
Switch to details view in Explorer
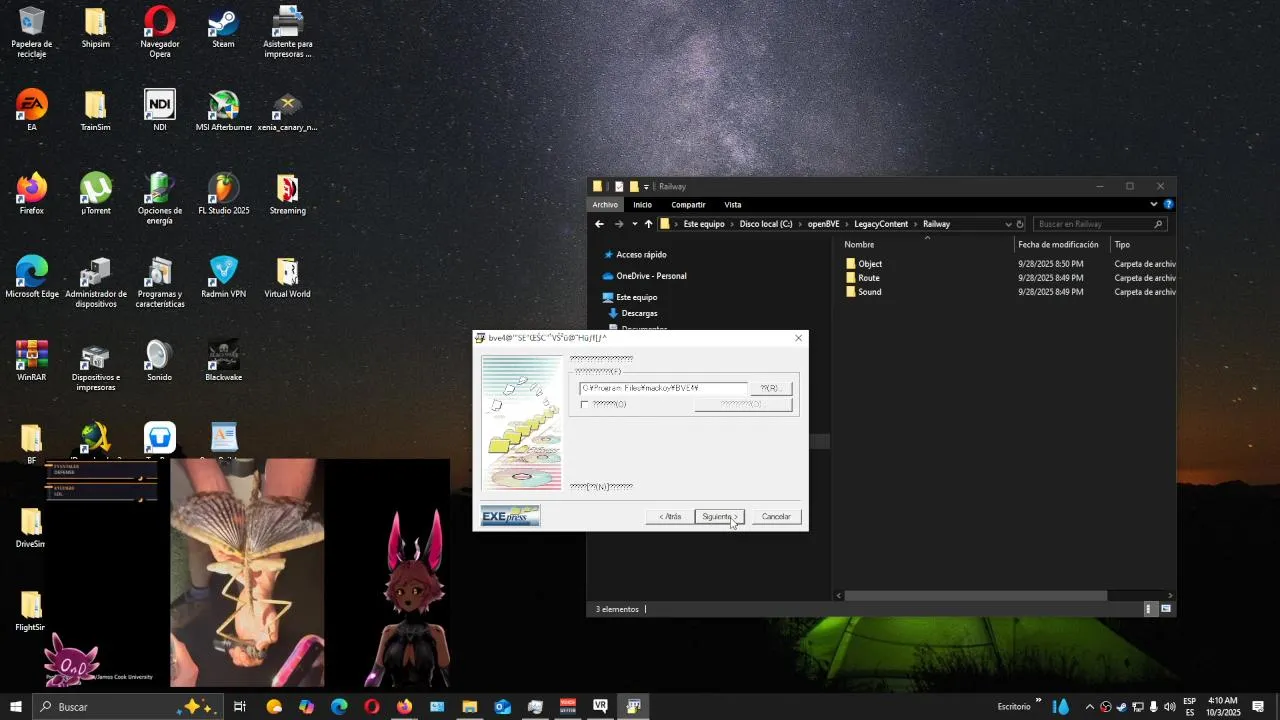(x=1150, y=609)
